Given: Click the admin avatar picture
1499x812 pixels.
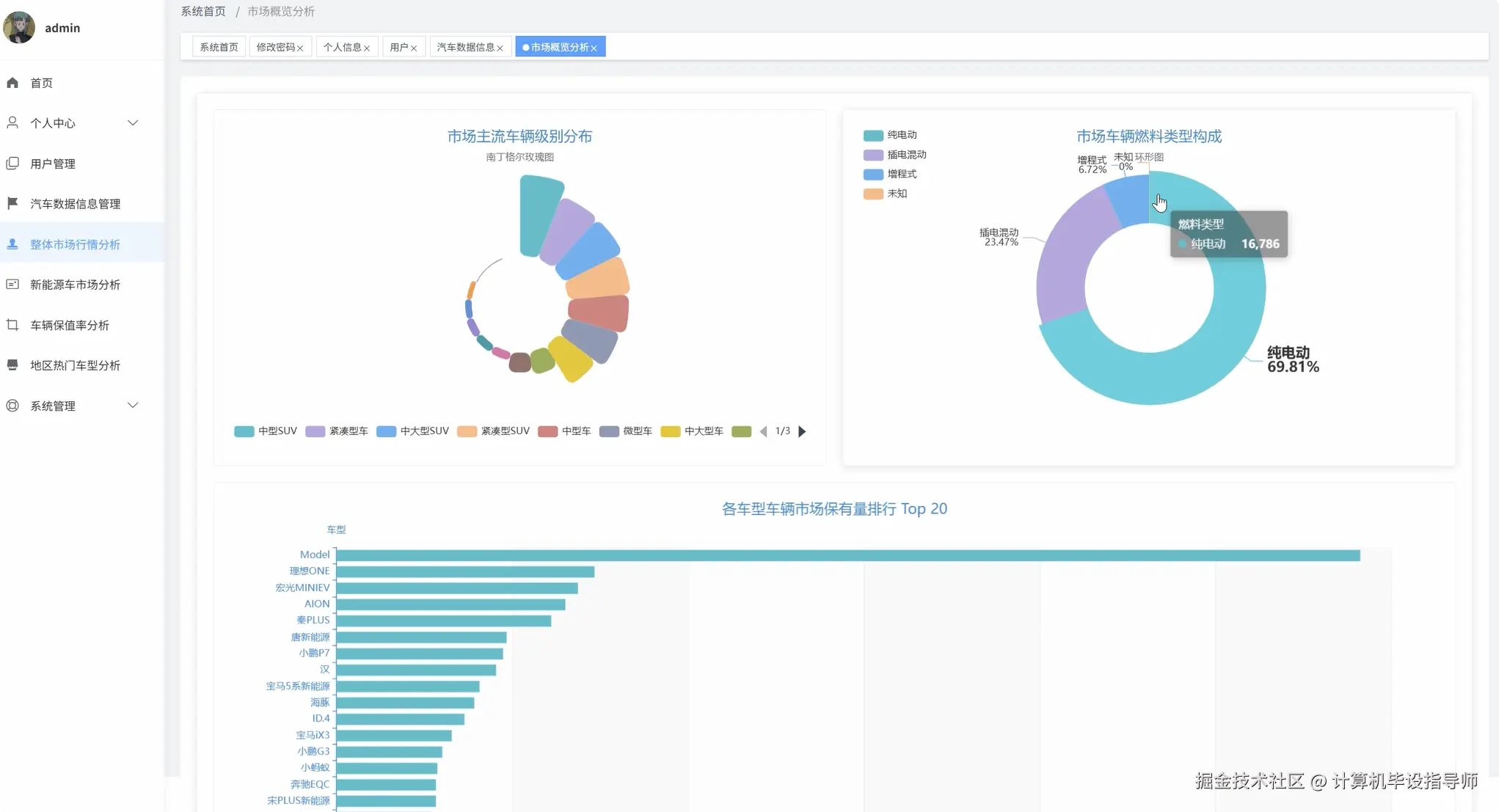Looking at the screenshot, I should [20, 27].
